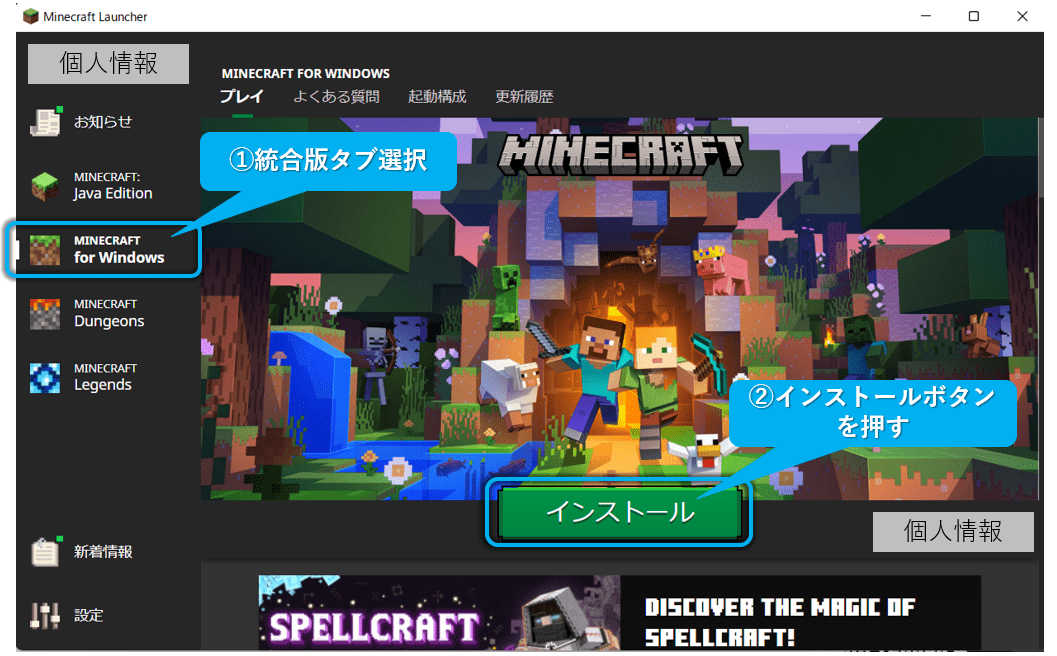Image resolution: width=1057 pixels, height=656 pixels.
Task: Close the Minecraft Launcher window
Action: 1022,16
